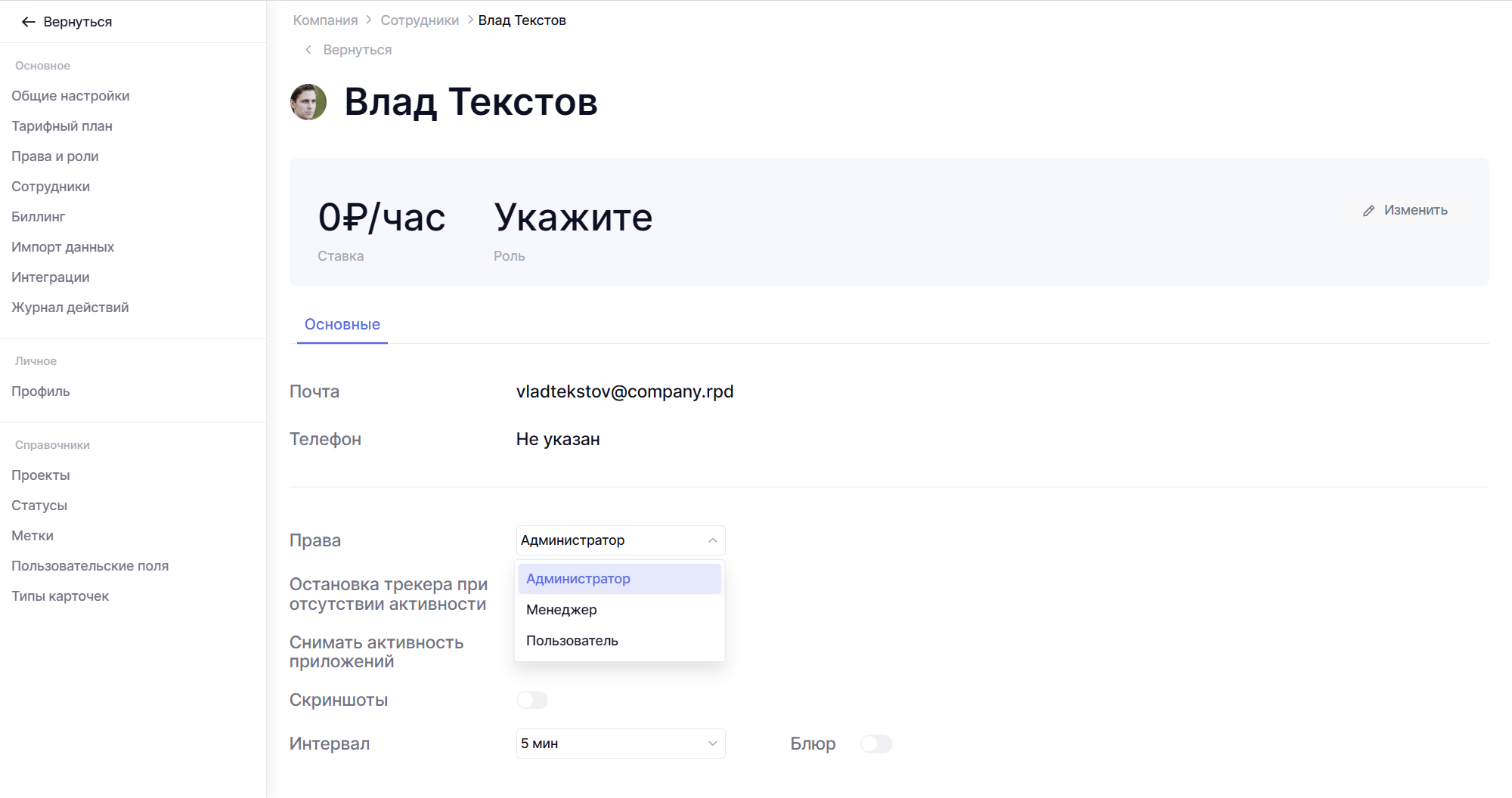This screenshot has height=798, width=1512.
Task: Go to Тарифный план settings
Action: point(62,126)
